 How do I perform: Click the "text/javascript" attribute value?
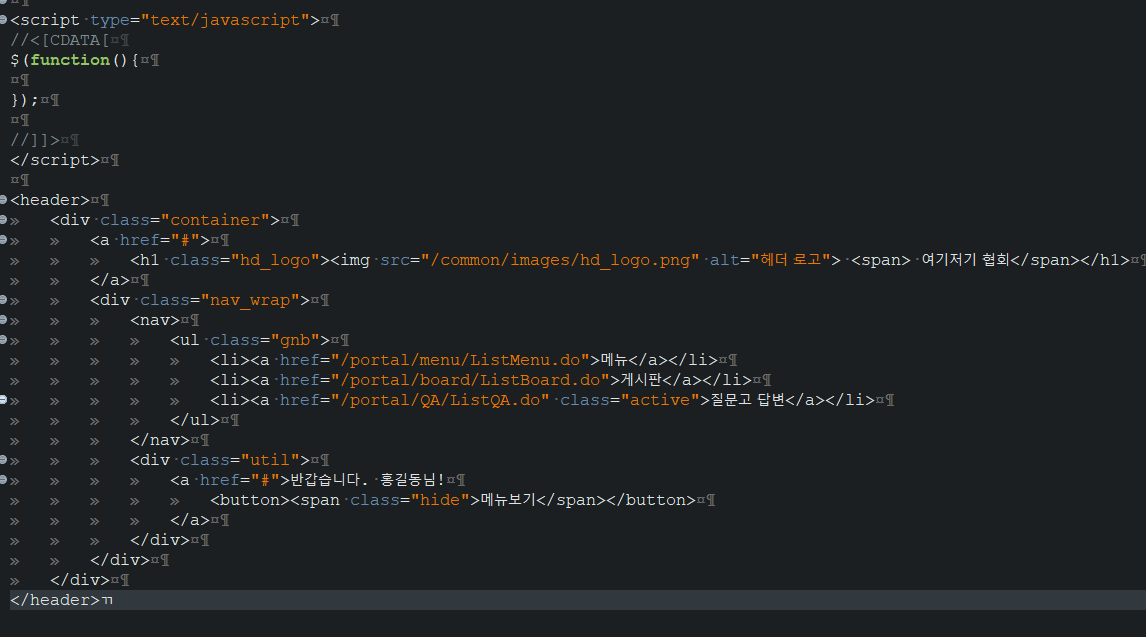tap(225, 20)
